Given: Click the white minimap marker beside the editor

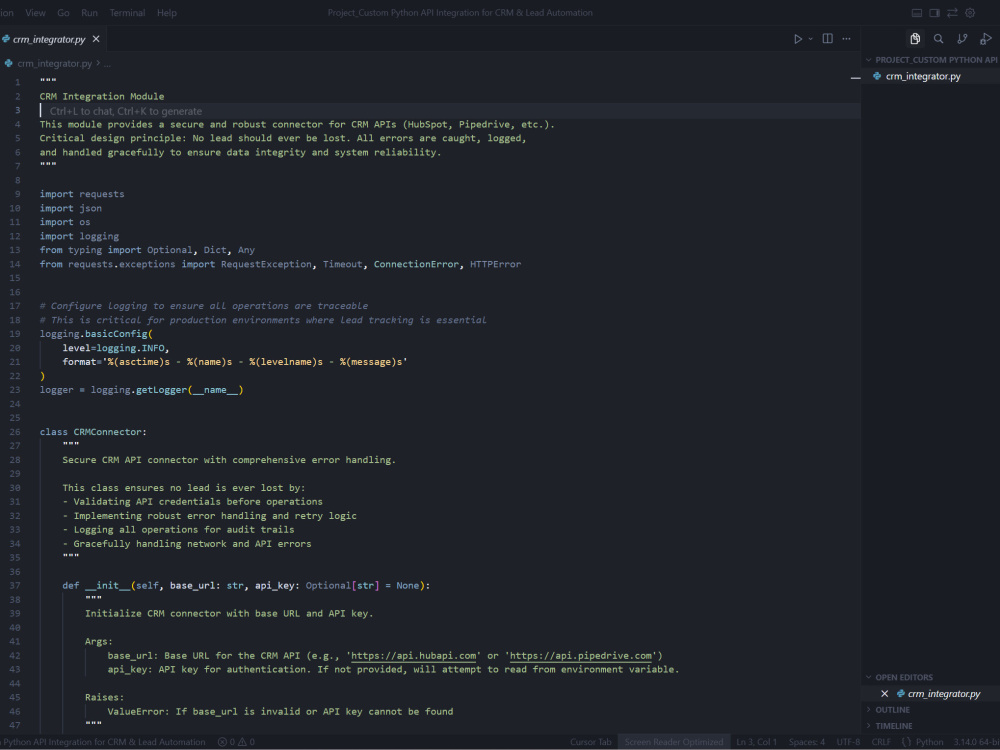Looking at the screenshot, I should [855, 78].
